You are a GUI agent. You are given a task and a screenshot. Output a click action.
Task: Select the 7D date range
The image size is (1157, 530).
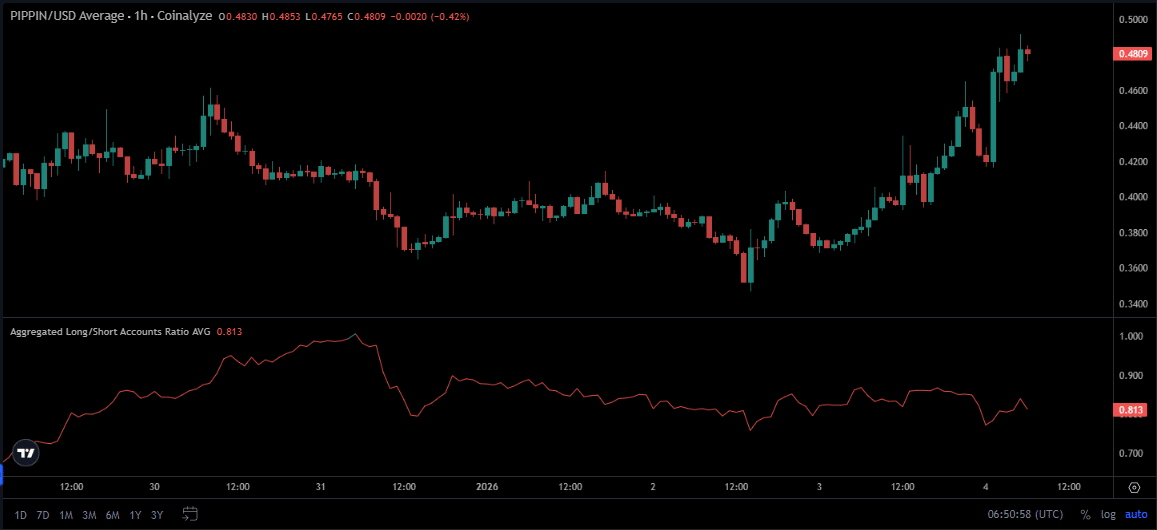coord(42,514)
